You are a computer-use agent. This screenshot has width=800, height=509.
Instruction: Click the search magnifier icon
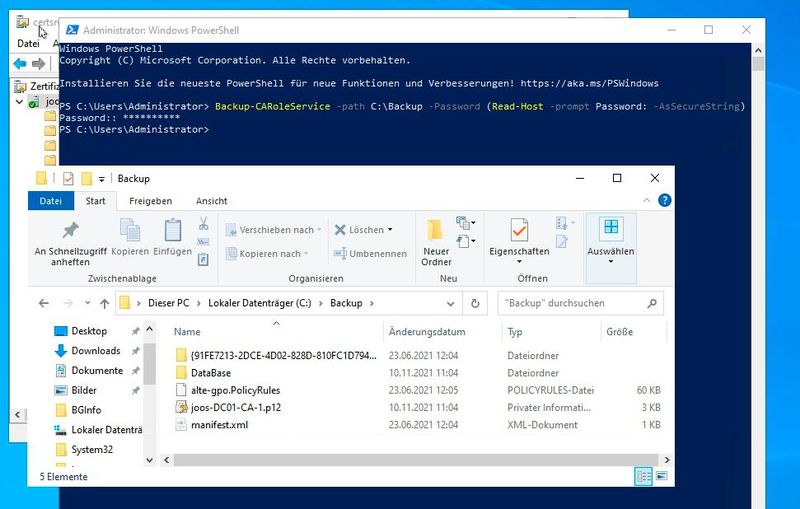652,303
